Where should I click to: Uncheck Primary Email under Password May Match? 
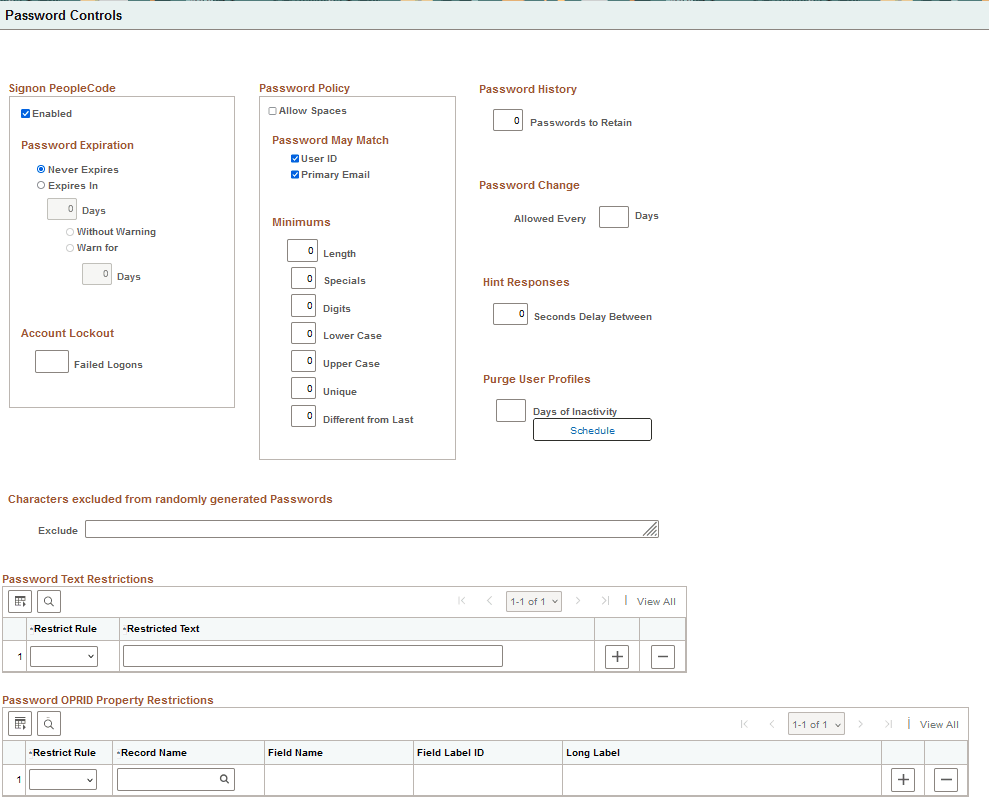coord(295,174)
